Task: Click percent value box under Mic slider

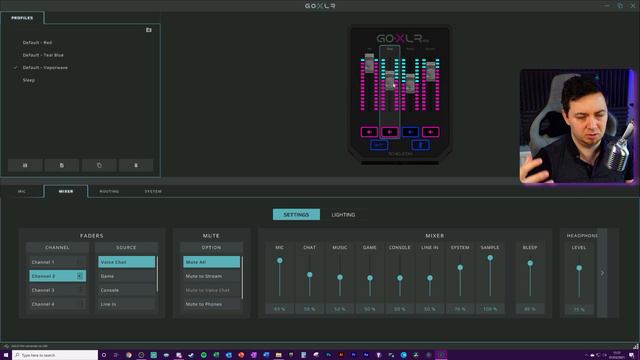Action: click(x=280, y=309)
